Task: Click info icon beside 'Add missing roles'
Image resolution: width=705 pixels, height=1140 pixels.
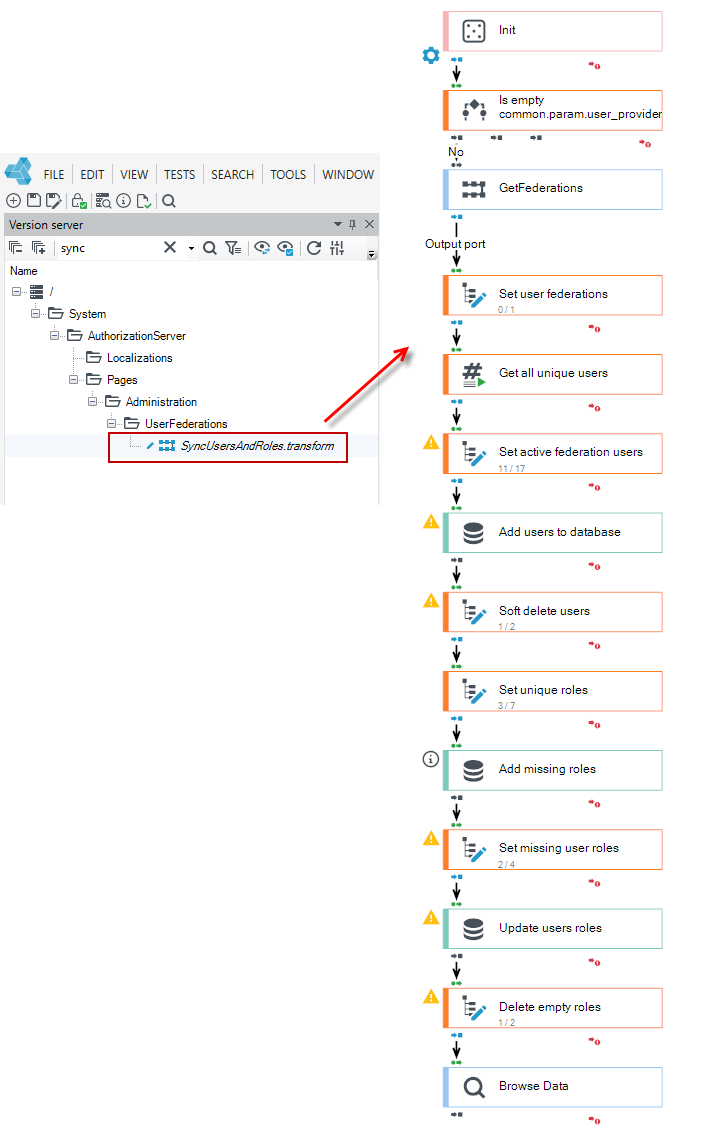Action: 431,759
